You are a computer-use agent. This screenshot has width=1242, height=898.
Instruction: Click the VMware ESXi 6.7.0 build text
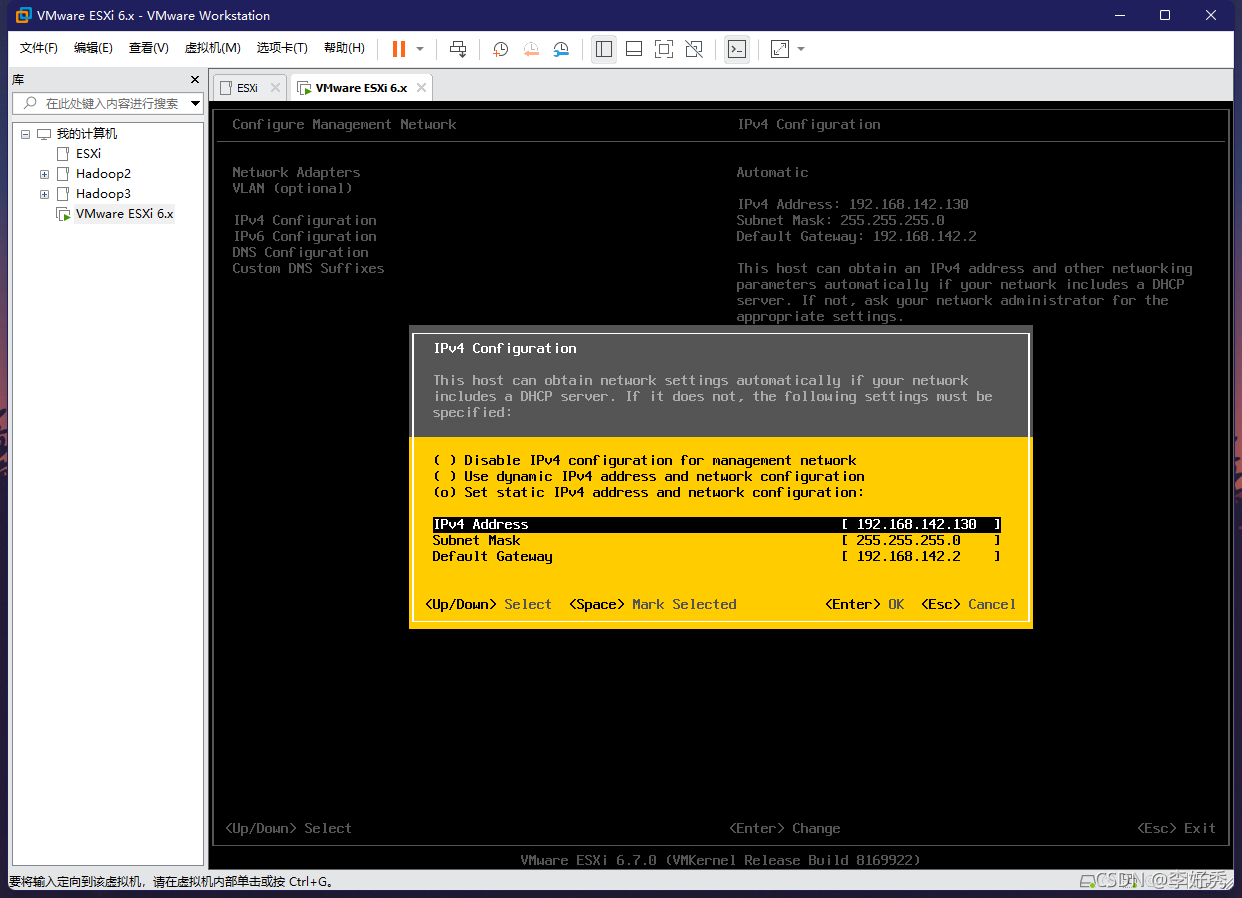(x=720, y=860)
